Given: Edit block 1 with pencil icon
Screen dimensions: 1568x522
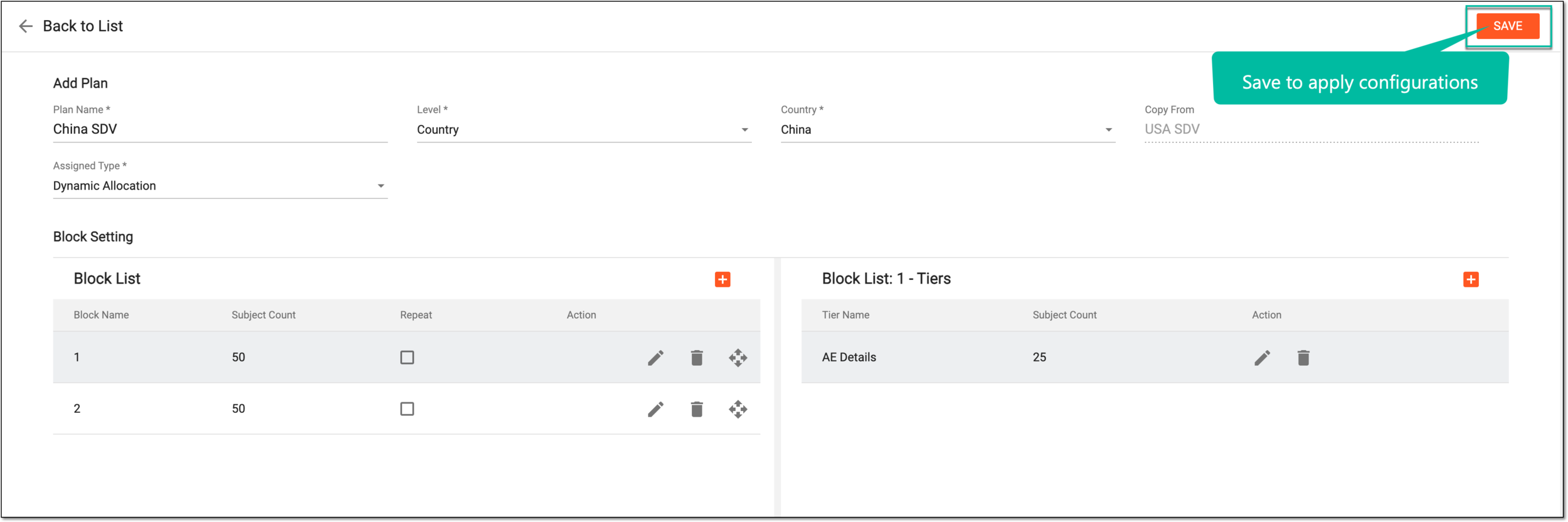Looking at the screenshot, I should tap(655, 358).
